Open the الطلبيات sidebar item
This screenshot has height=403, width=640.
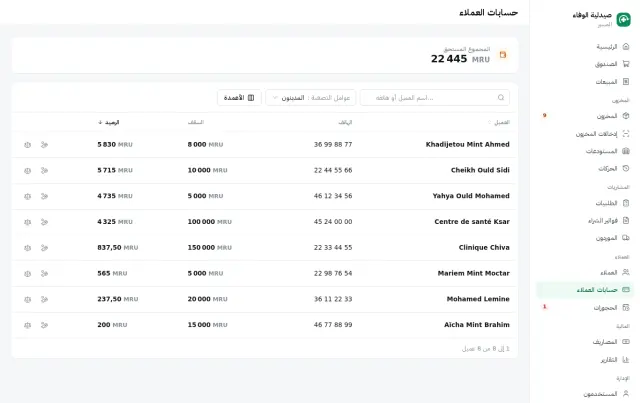(585, 203)
